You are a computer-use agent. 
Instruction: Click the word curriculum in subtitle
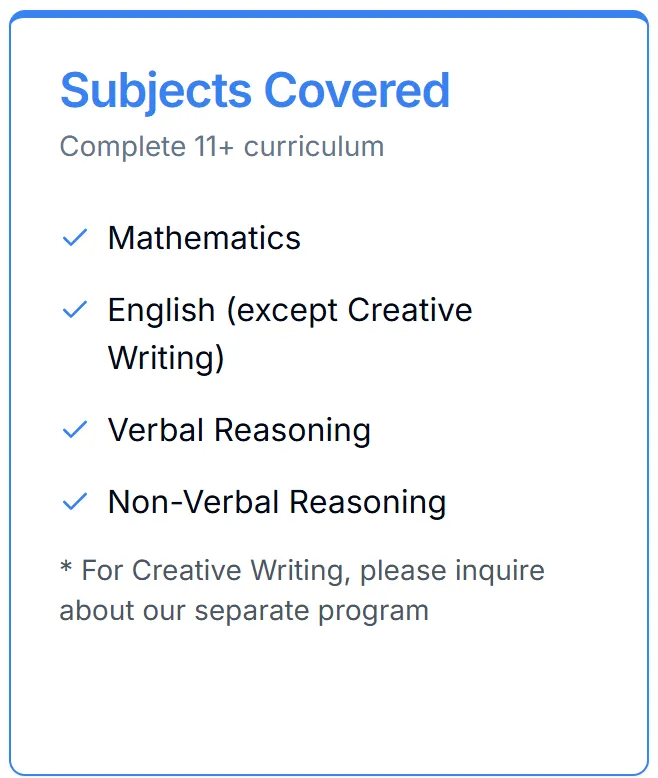[x=314, y=147]
